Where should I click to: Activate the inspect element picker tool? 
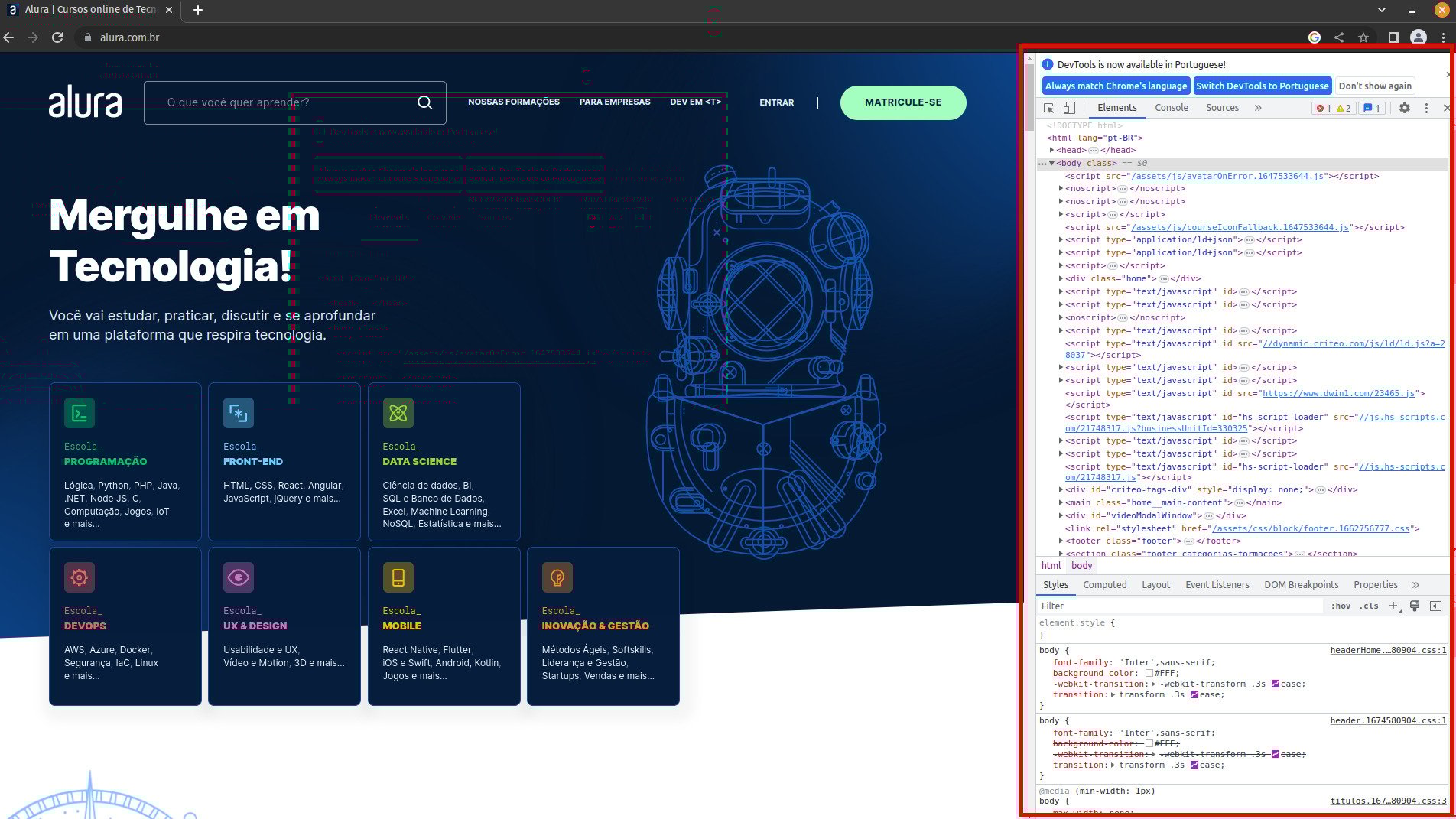[1049, 109]
